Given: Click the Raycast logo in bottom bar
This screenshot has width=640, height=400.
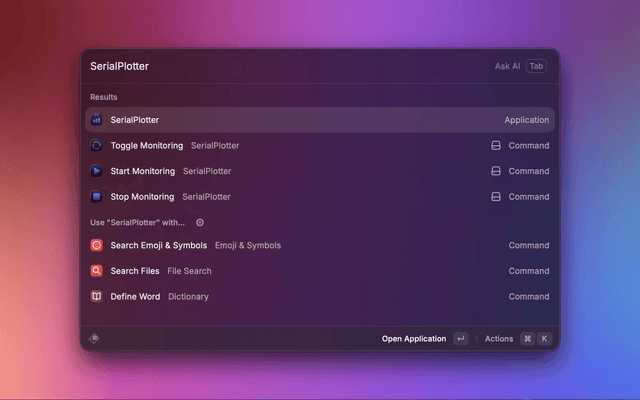Looking at the screenshot, I should coord(94,339).
